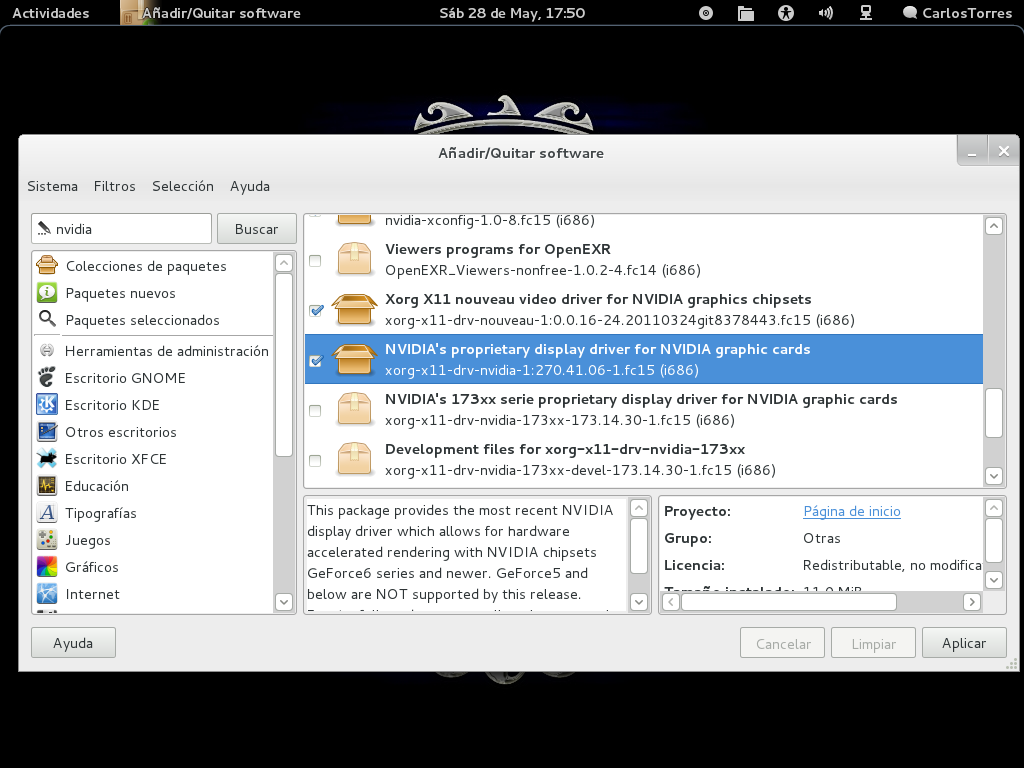The width and height of the screenshot is (1024, 768).
Task: Click details pane horizontal scroll right arrow
Action: (x=972, y=601)
